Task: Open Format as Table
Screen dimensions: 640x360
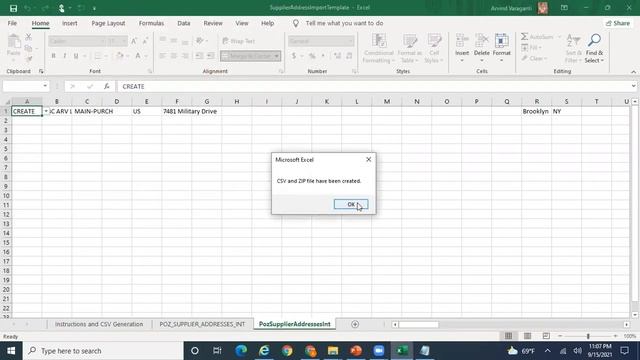Action: pos(409,49)
